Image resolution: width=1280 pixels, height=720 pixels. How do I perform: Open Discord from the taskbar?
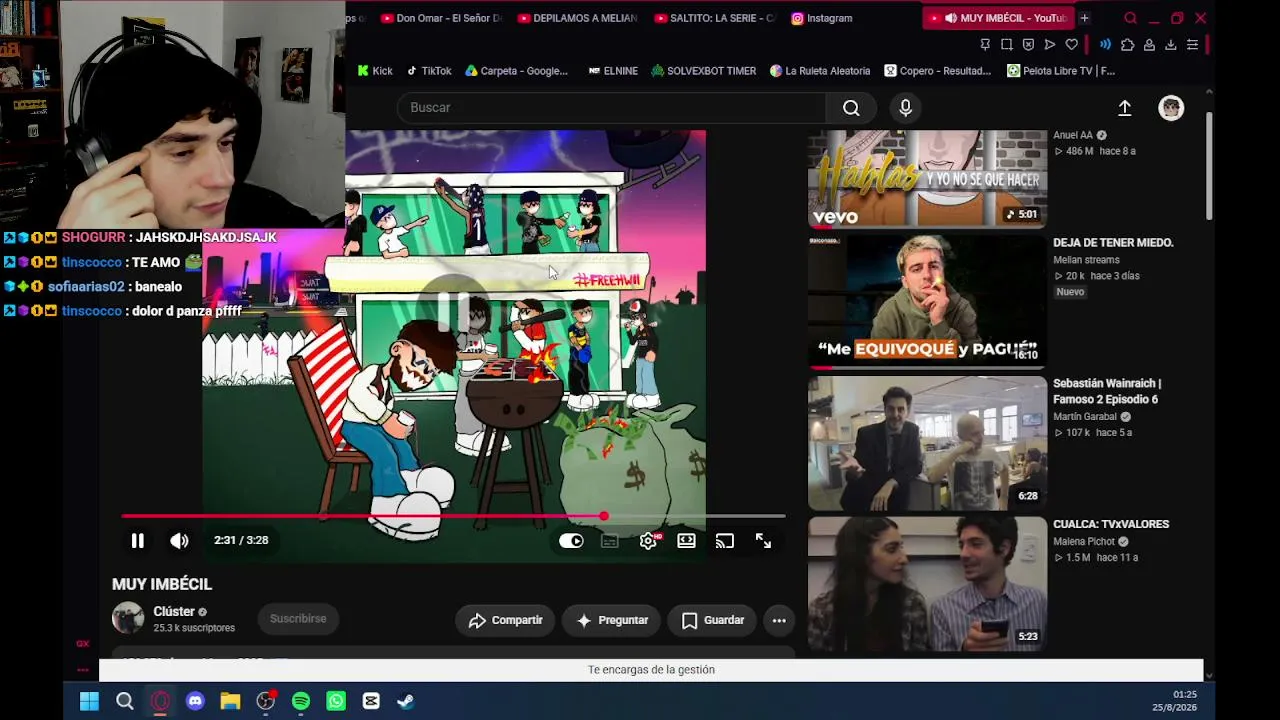195,701
